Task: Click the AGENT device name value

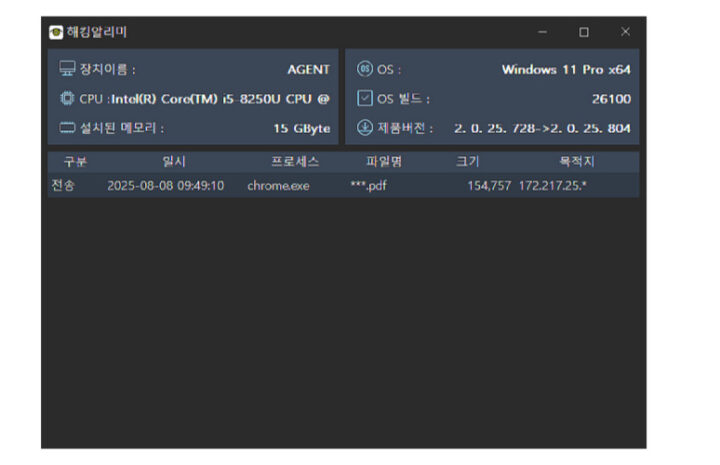Action: click(x=309, y=69)
